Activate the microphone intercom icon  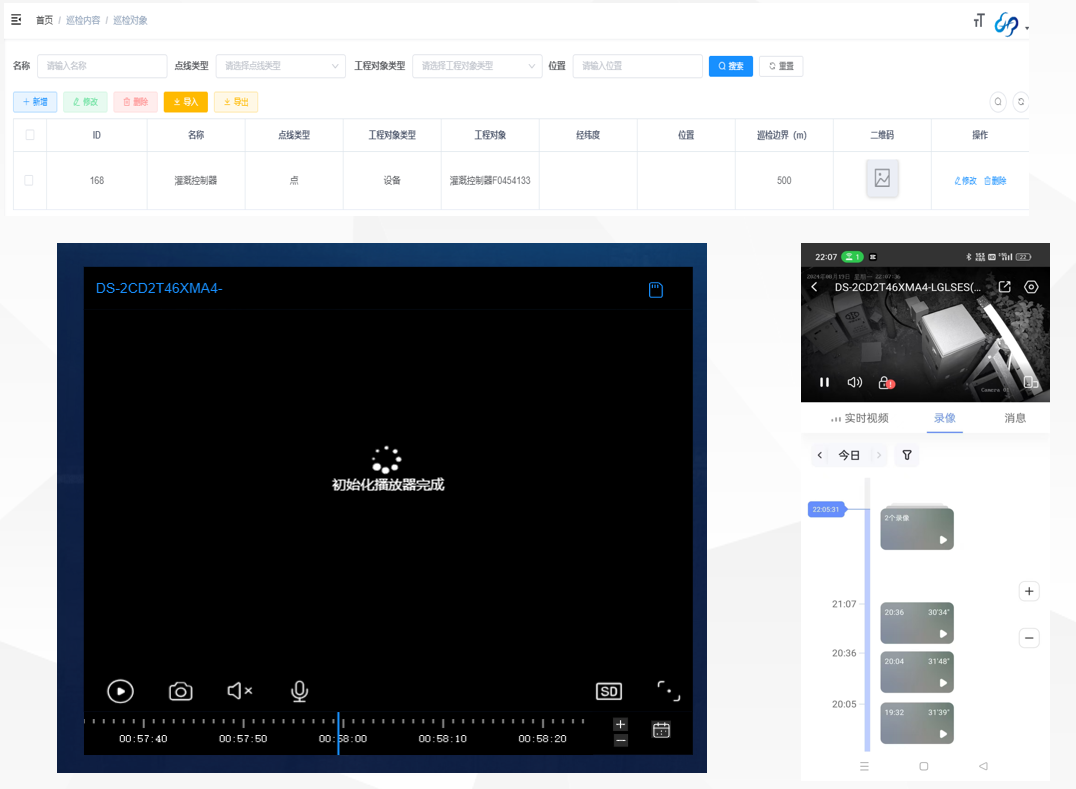[x=299, y=691]
